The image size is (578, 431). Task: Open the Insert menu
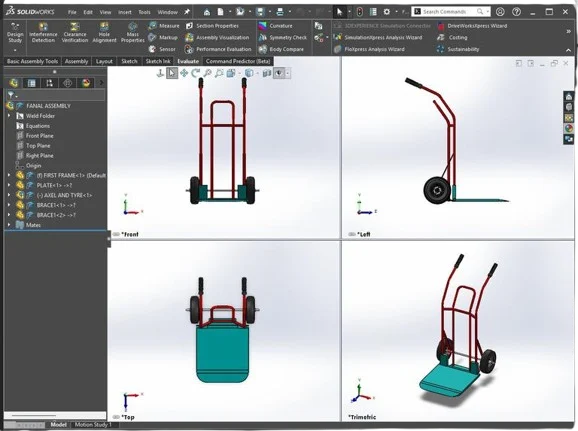click(125, 12)
